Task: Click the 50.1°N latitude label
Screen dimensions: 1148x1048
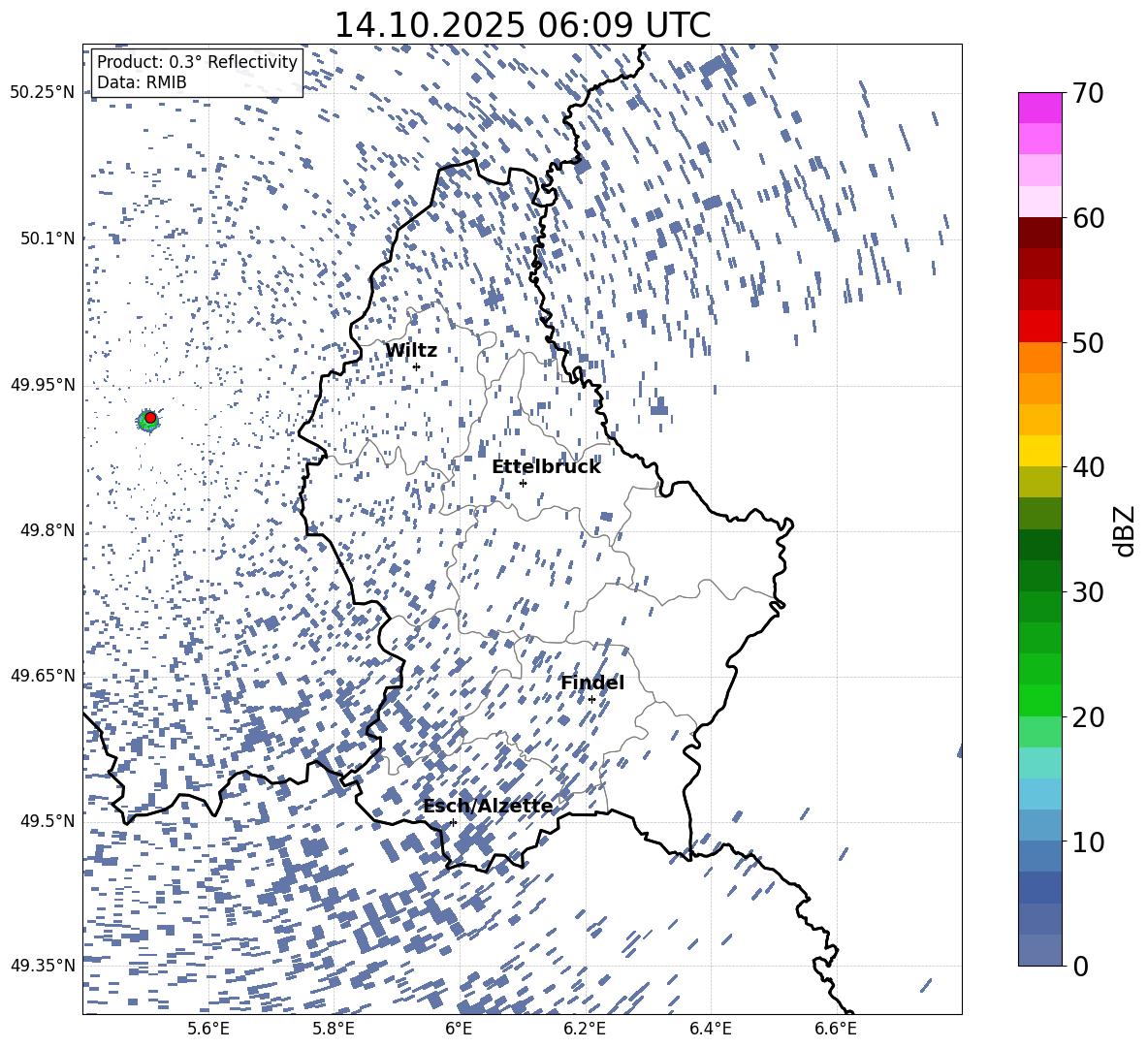Action: [47, 238]
